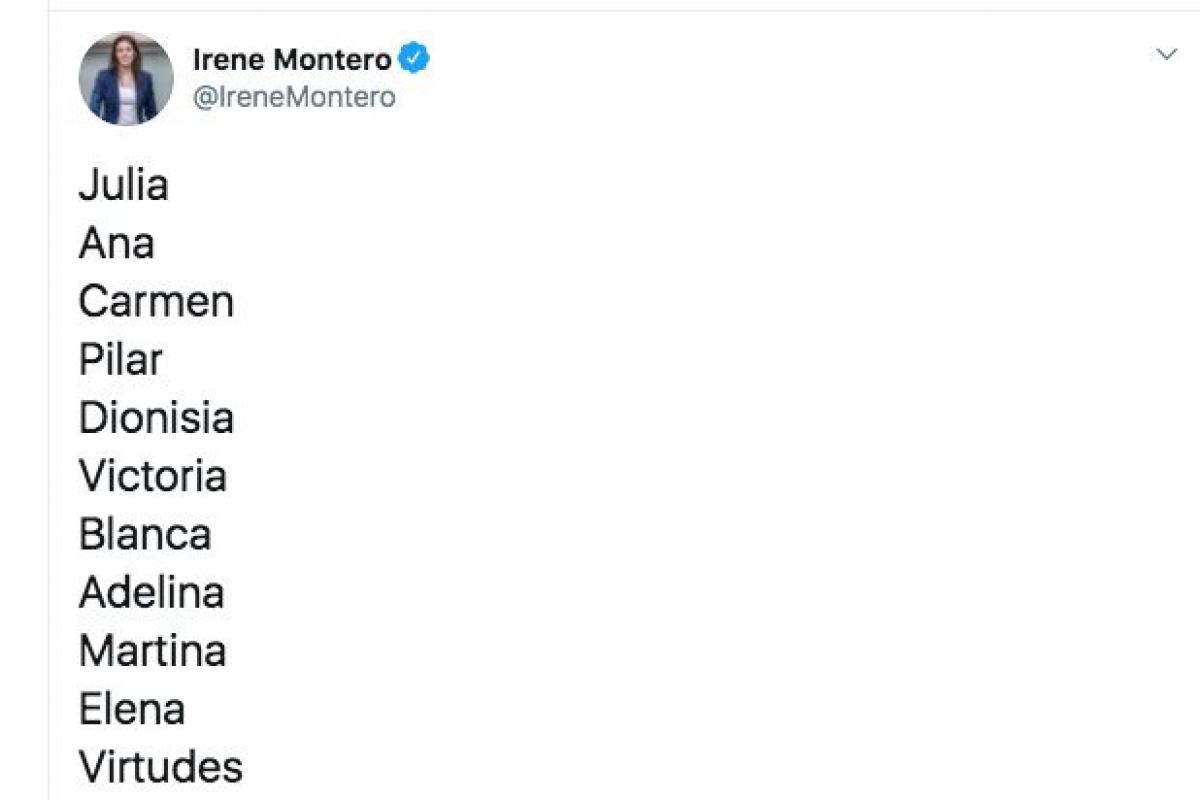Image resolution: width=1200 pixels, height=800 pixels.
Task: Click the display name Irene Montero
Action: [x=291, y=60]
